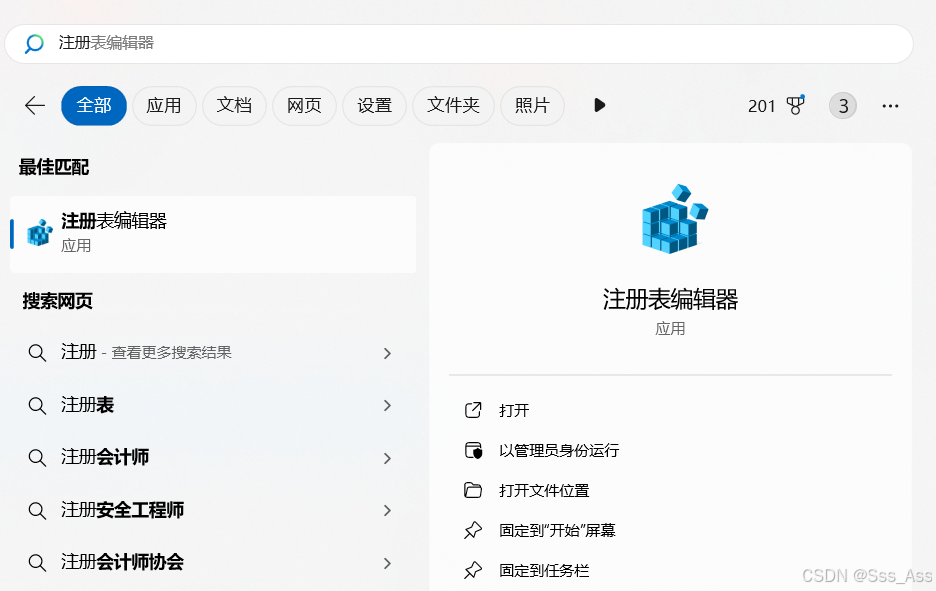Click the 注册表编辑器 title in preview pane
Screen dimensions: 936x591
[670, 299]
